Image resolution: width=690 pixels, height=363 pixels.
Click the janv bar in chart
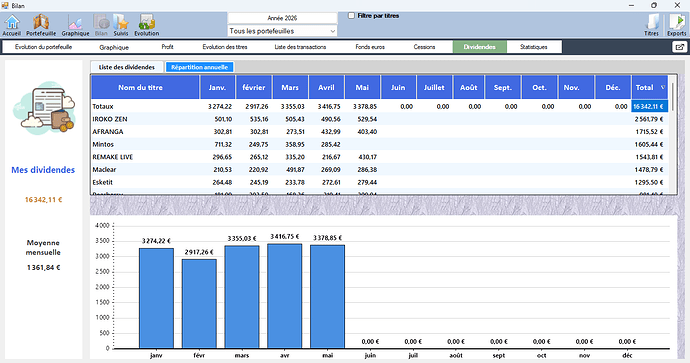(x=156, y=298)
